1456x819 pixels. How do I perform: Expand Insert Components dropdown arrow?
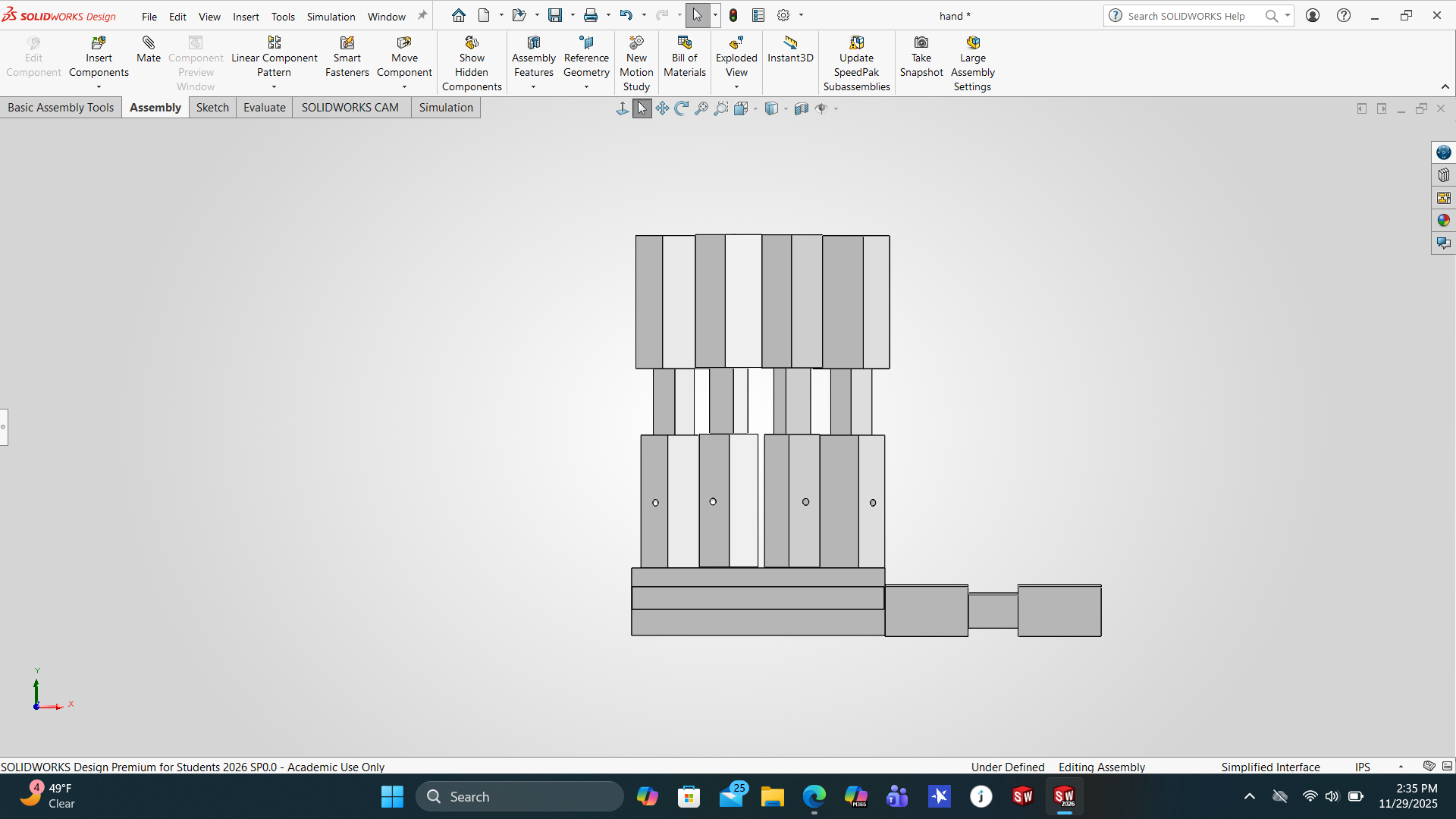pos(99,87)
